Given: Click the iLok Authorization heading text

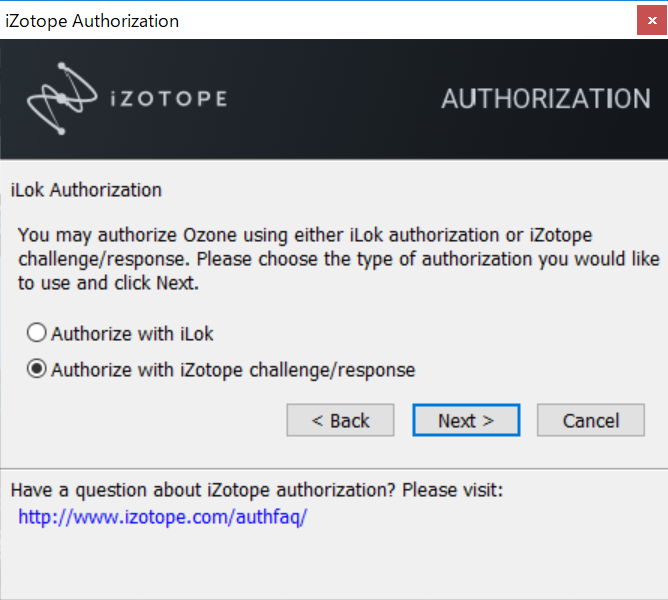Looking at the screenshot, I should (x=86, y=190).
